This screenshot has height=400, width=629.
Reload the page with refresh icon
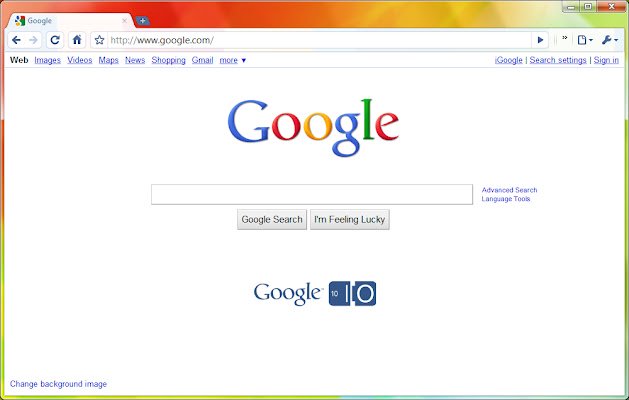(x=55, y=40)
